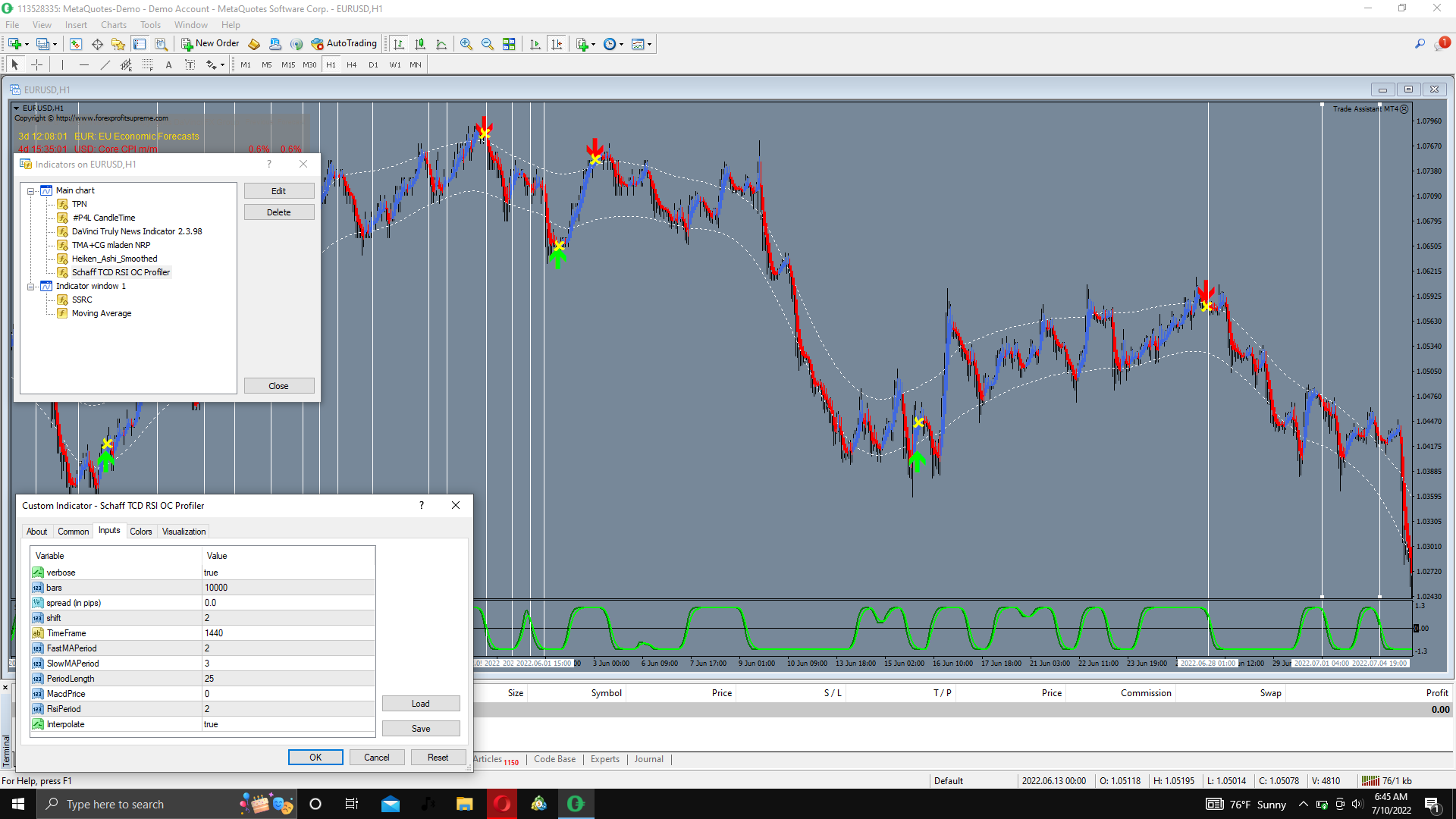
Task: Click the Zoom In magnifier icon
Action: tap(466, 44)
